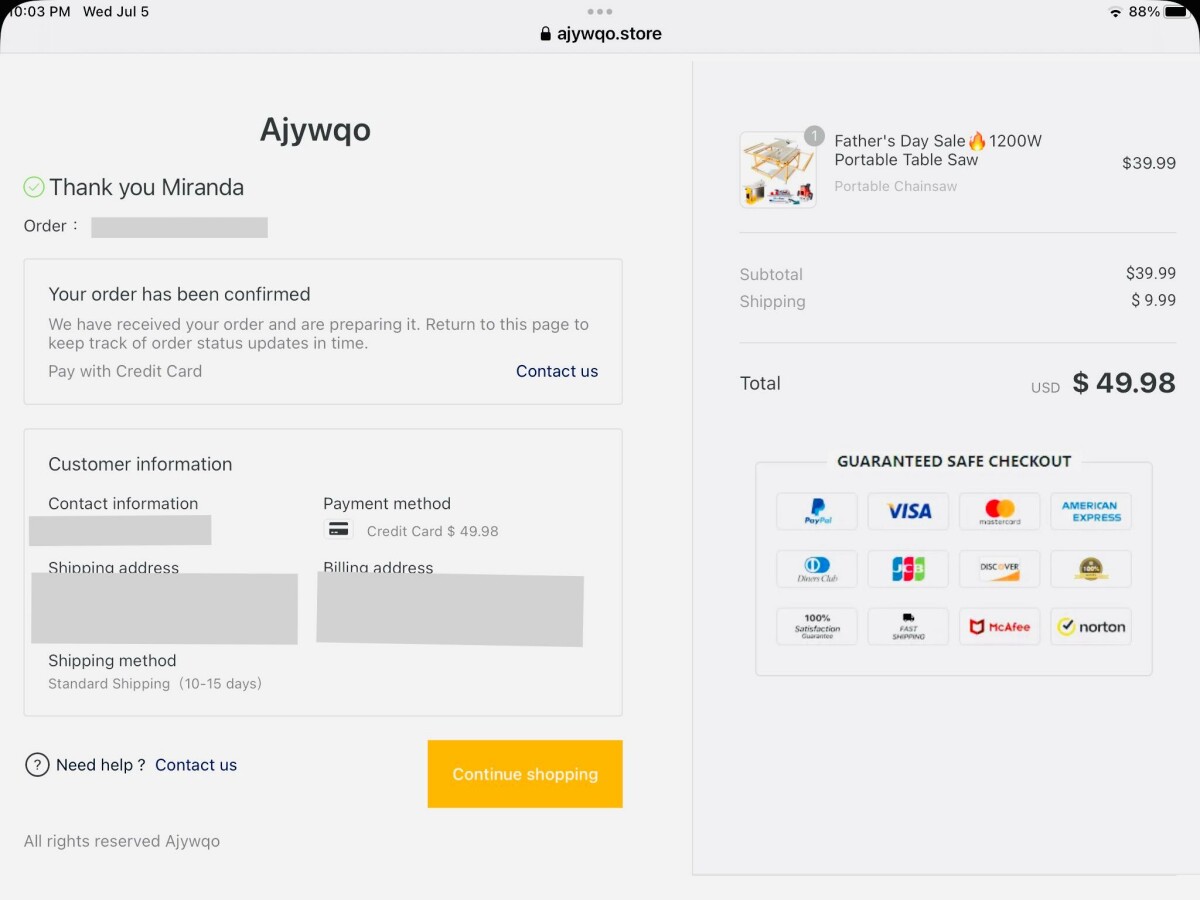Click the 100% Satisfaction Guarantee badge

[817, 627]
